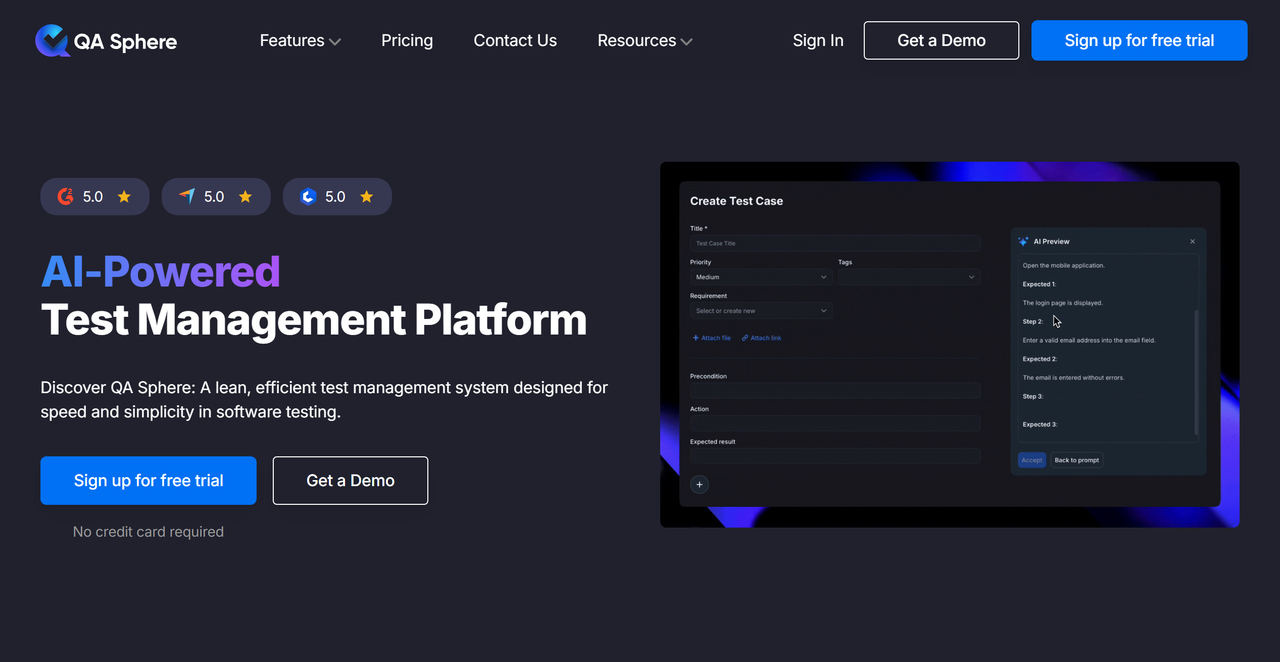The image size is (1280, 662).
Task: Click the Back to prompt button
Action: [x=1077, y=460]
